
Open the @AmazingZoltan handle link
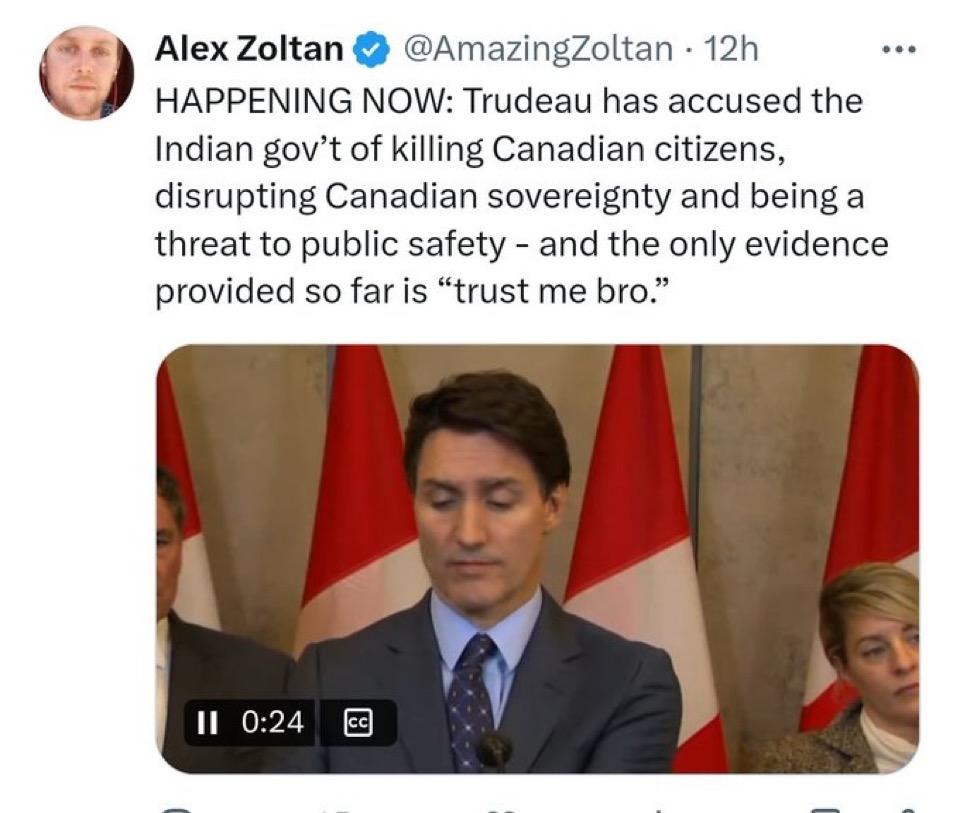click(538, 50)
